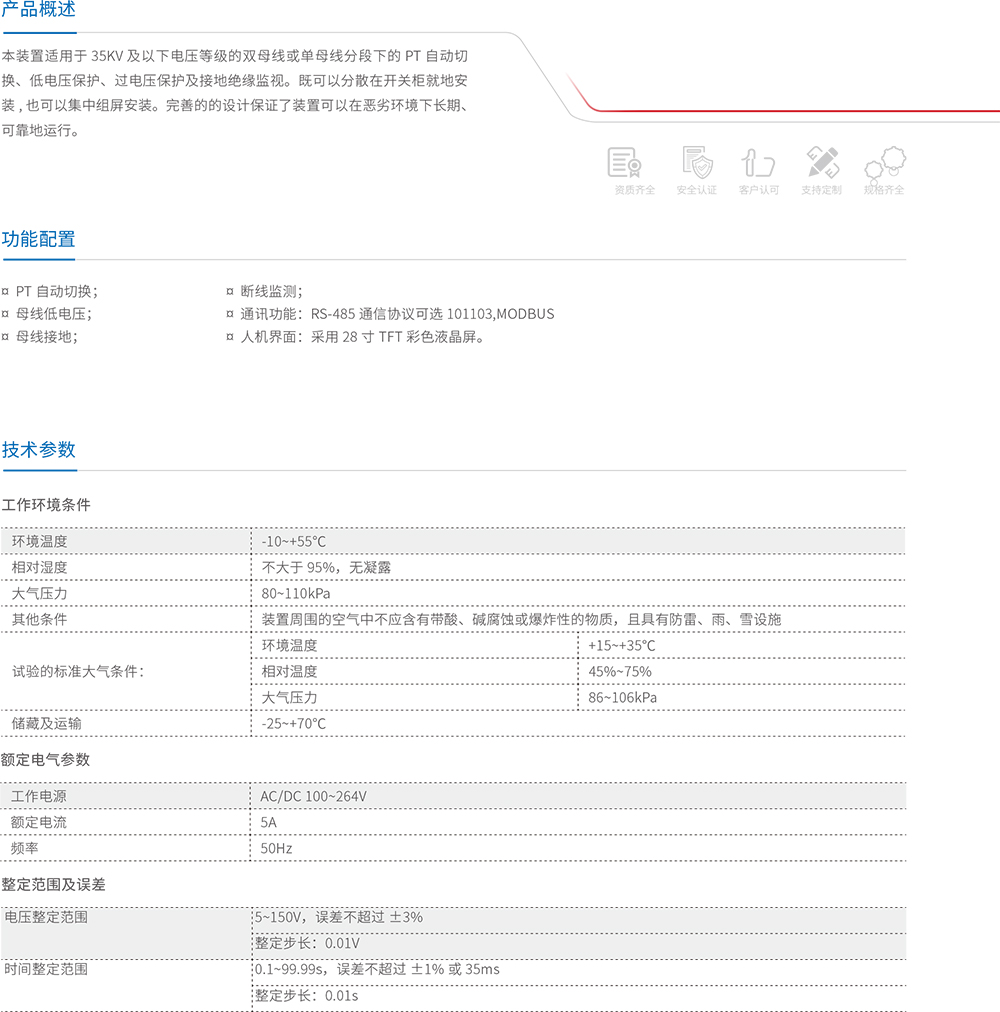Jump to the 功能配置 section heading
1000x1012 pixels.
point(38,239)
